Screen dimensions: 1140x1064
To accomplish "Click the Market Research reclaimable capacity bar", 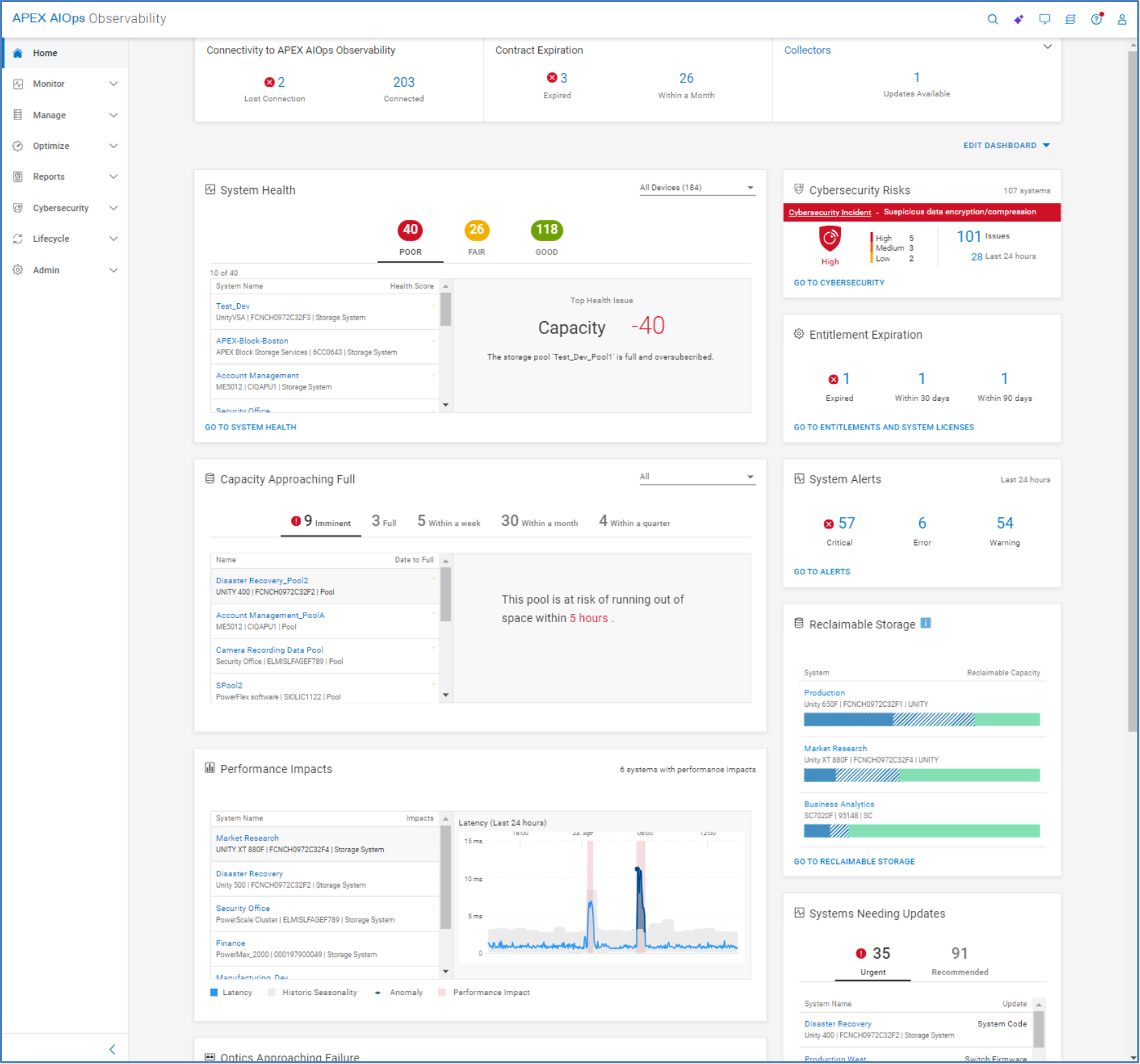I will coord(921,775).
